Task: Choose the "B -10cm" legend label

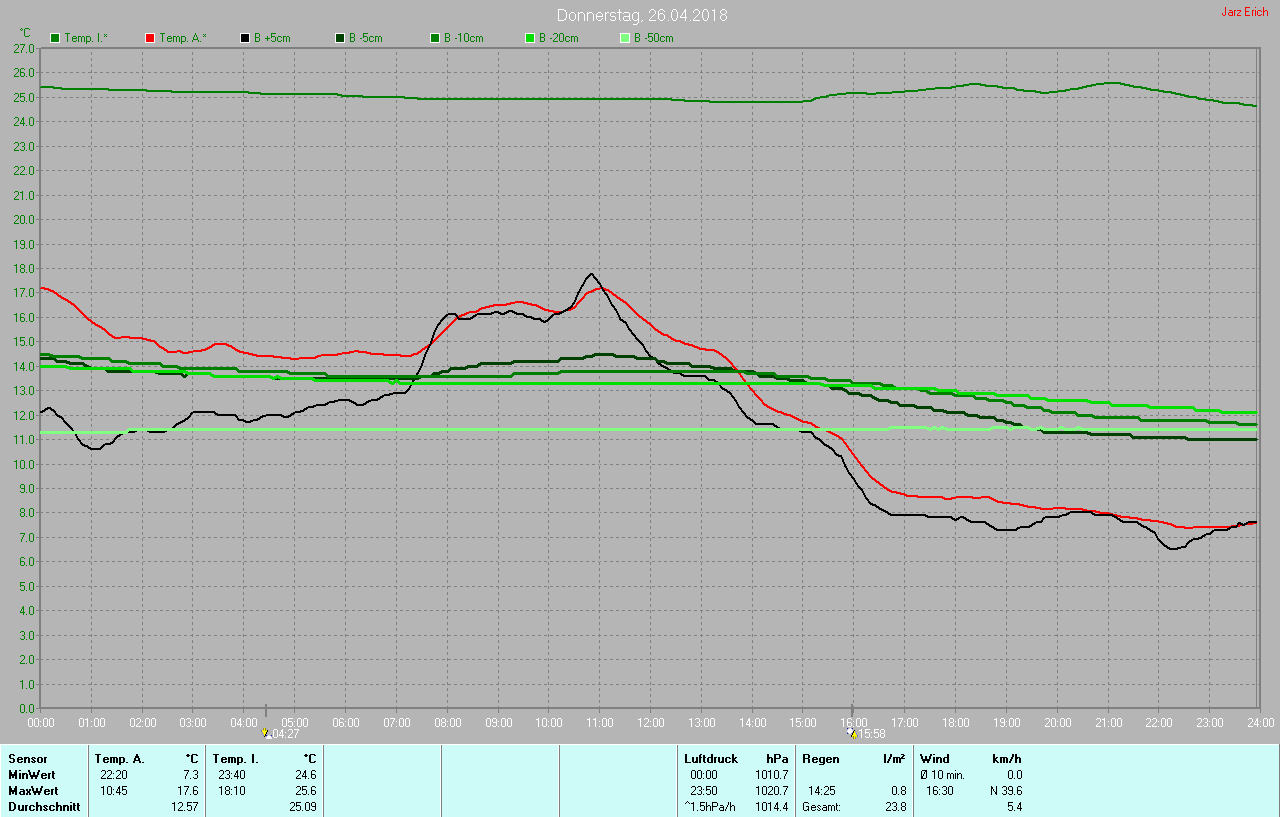Action: (463, 38)
